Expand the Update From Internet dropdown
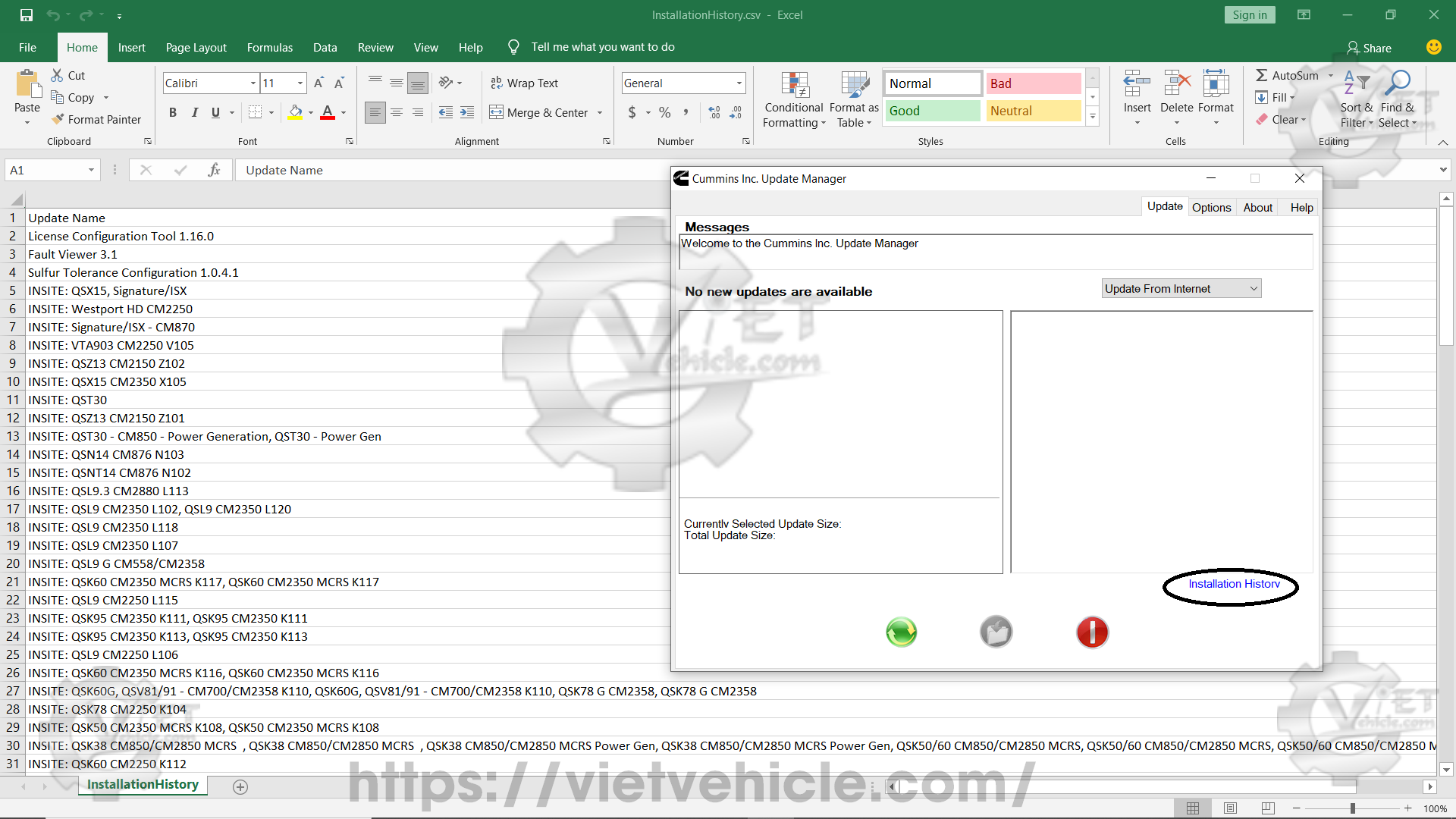The height and width of the screenshot is (819, 1456). point(1254,288)
